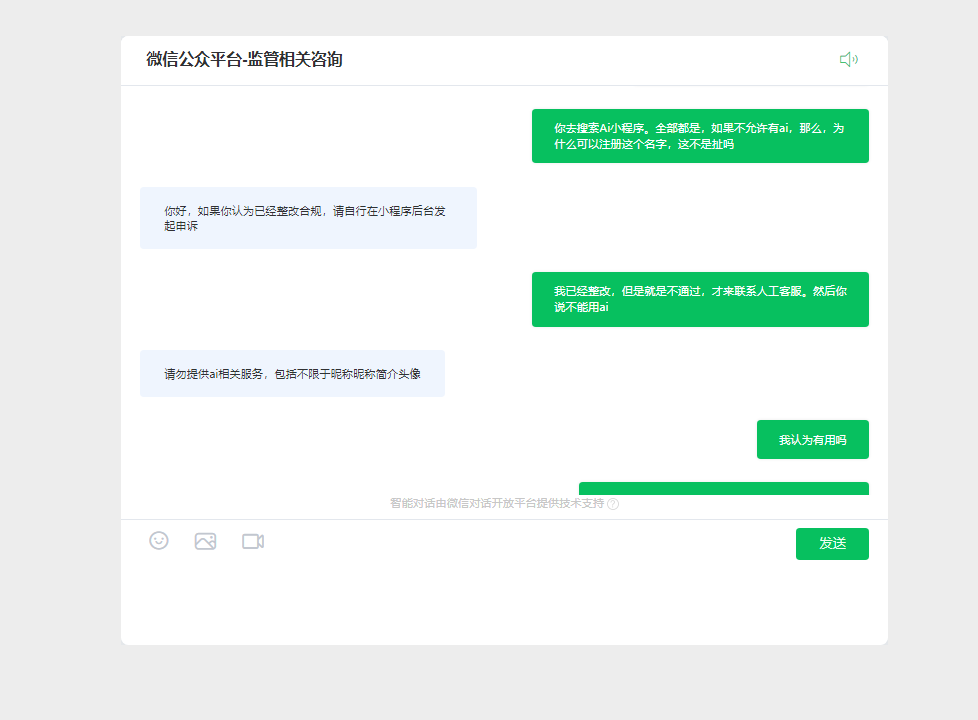This screenshot has height=720, width=978.
Task: Select message starting '我已经整改，但是就是不通过'
Action: 700,299
